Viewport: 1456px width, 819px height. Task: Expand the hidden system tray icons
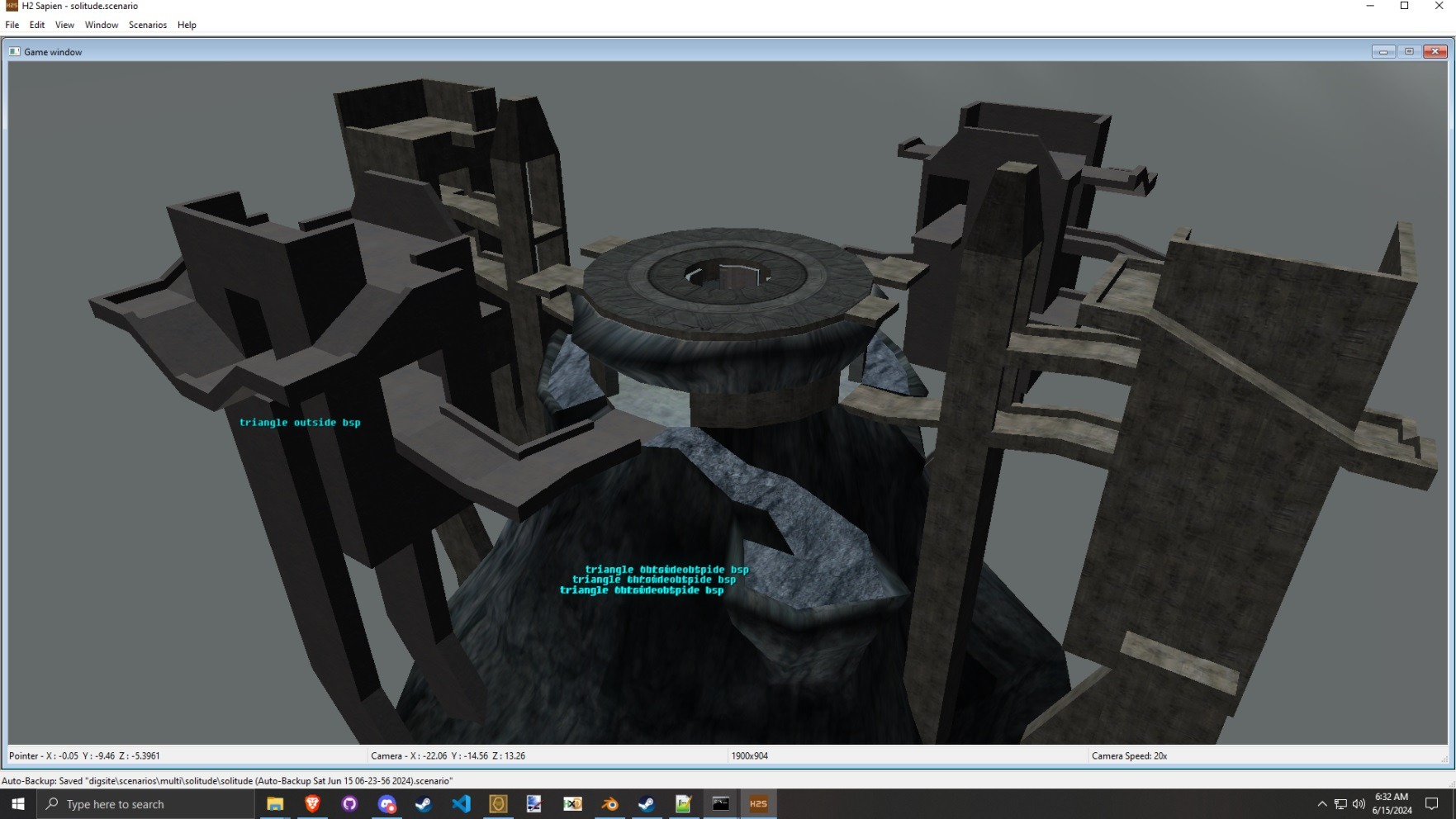point(1321,804)
